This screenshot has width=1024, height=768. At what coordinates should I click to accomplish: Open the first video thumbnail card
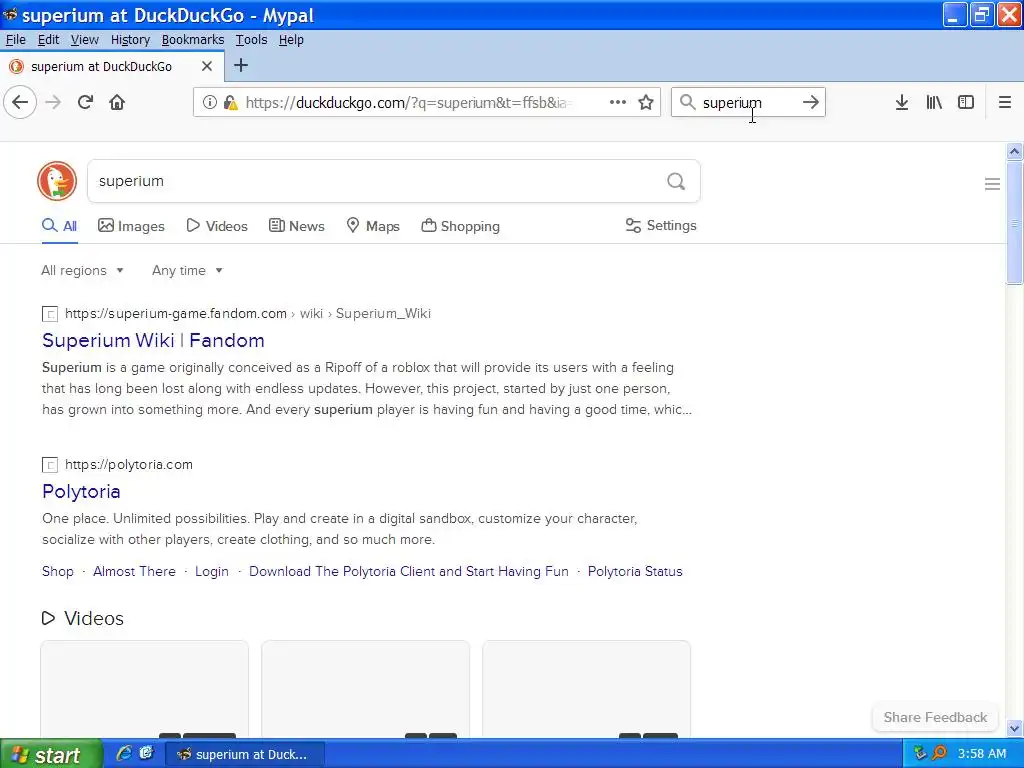coord(144,689)
